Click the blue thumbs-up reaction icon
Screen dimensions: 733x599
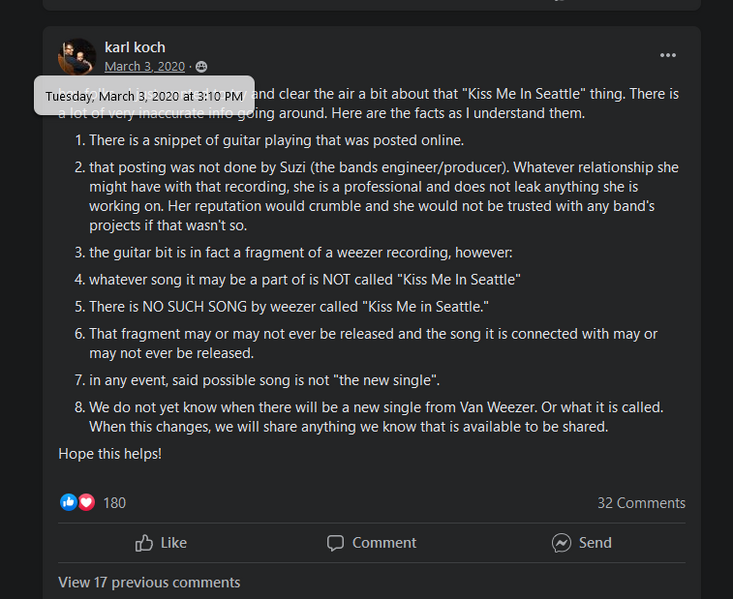coord(68,502)
